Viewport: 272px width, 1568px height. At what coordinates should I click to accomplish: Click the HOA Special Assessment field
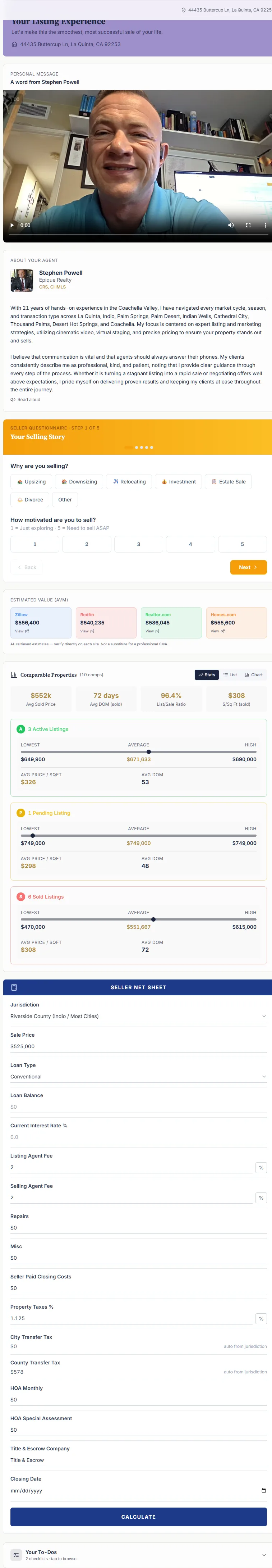(139, 1430)
